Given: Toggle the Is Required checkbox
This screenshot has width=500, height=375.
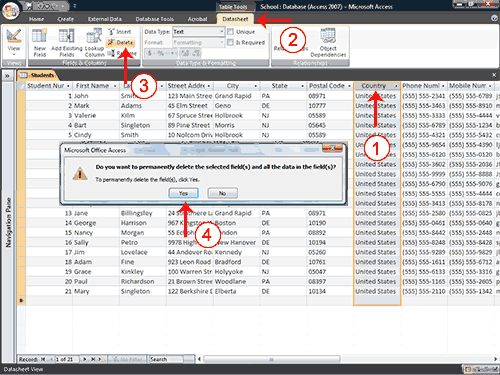Looking at the screenshot, I should 230,42.
